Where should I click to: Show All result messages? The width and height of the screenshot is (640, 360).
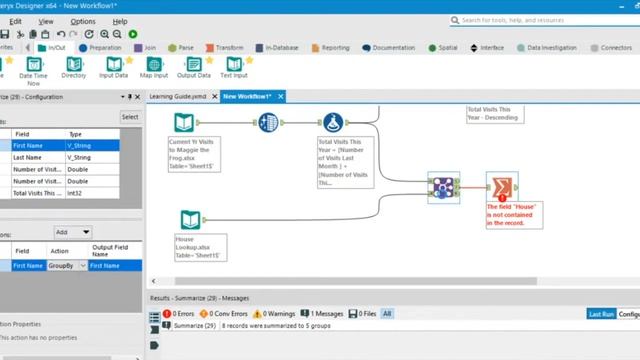coord(387,313)
